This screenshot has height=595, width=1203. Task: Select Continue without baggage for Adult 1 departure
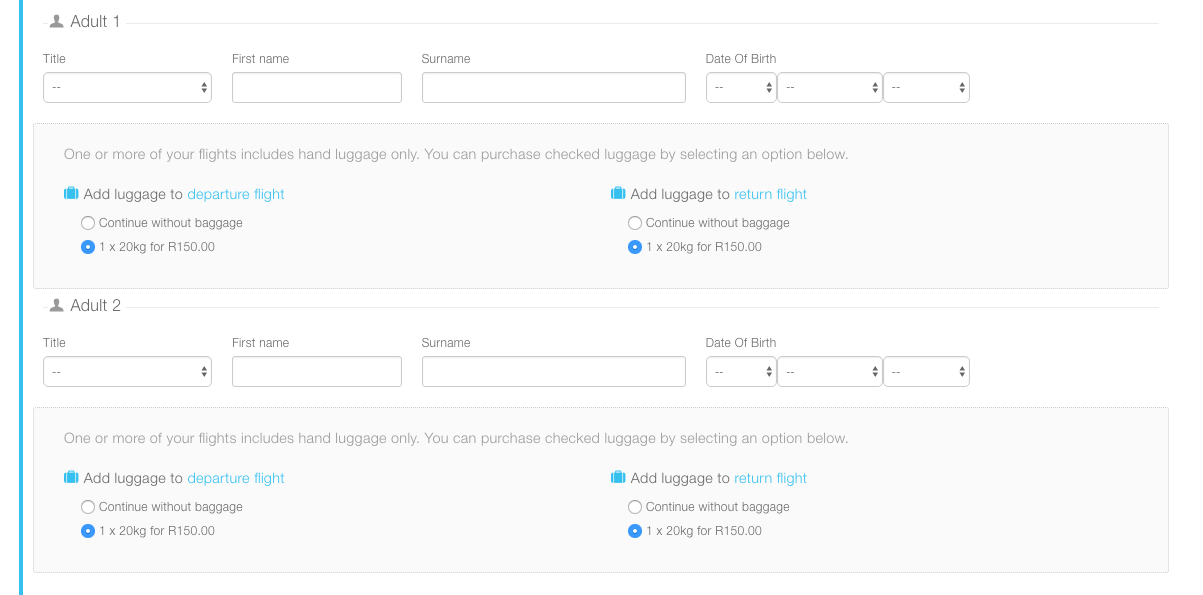(88, 223)
